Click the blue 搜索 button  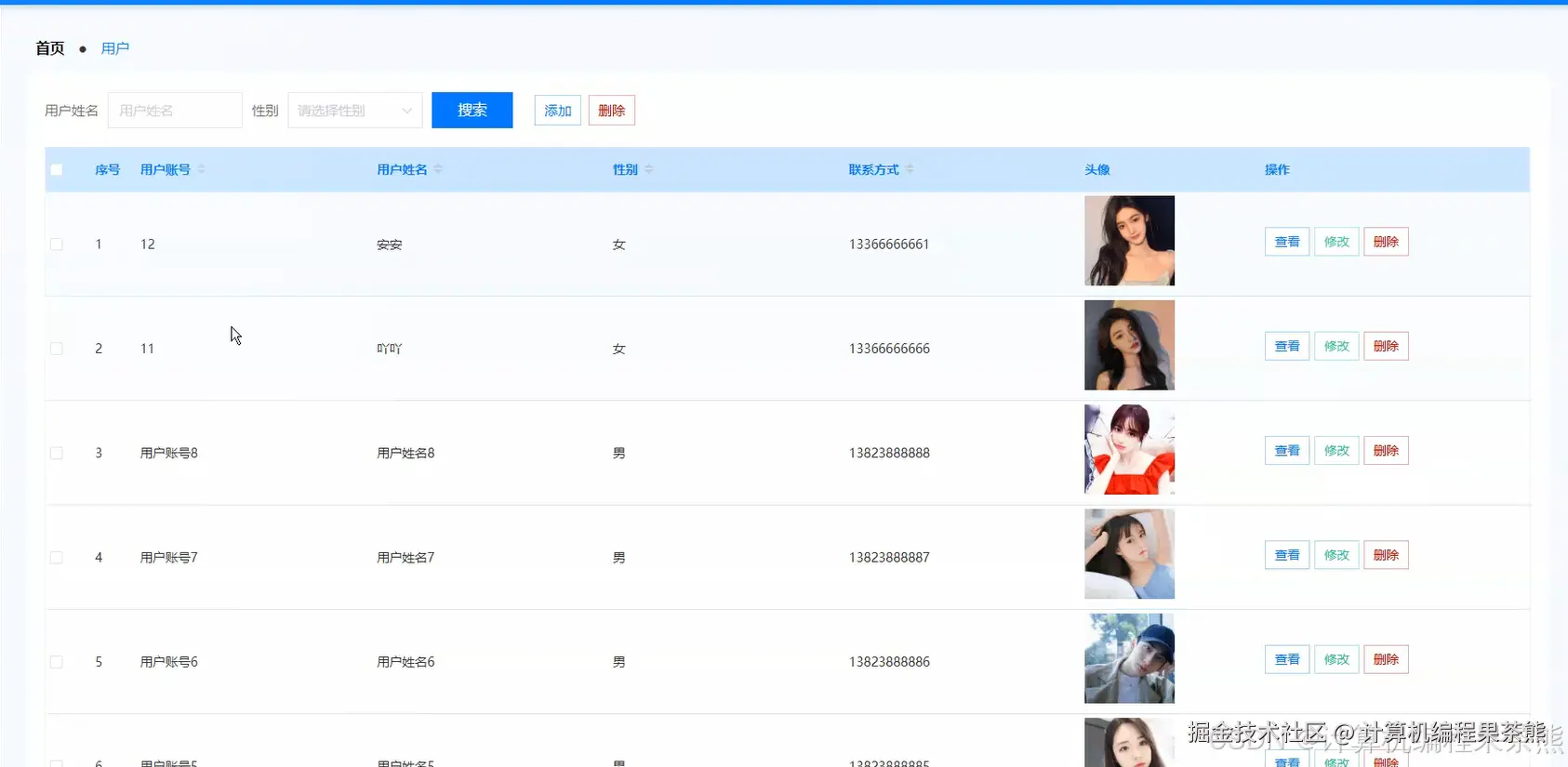coord(472,110)
